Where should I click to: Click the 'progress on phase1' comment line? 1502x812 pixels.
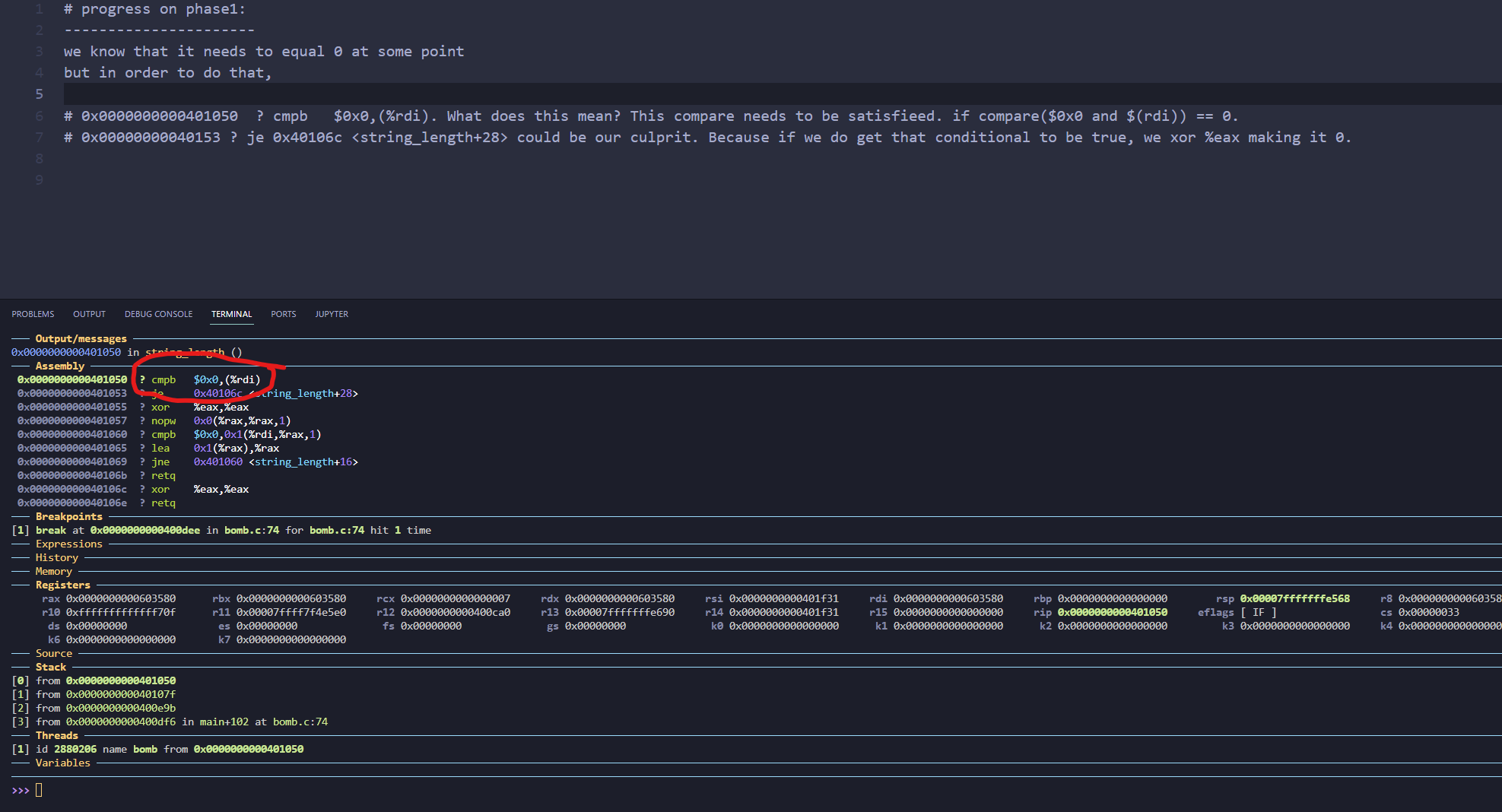(x=154, y=9)
